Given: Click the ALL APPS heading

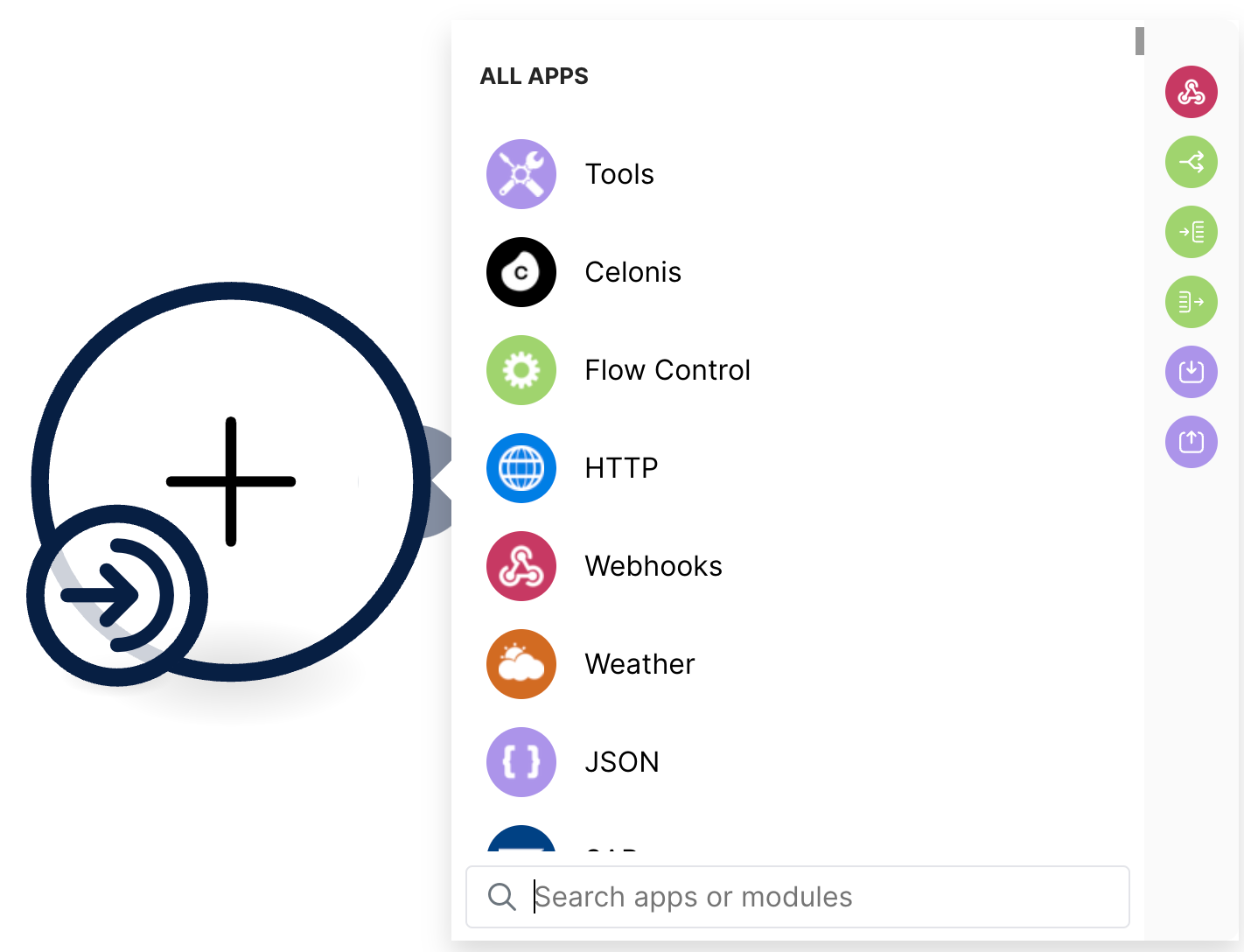Looking at the screenshot, I should coord(534,76).
